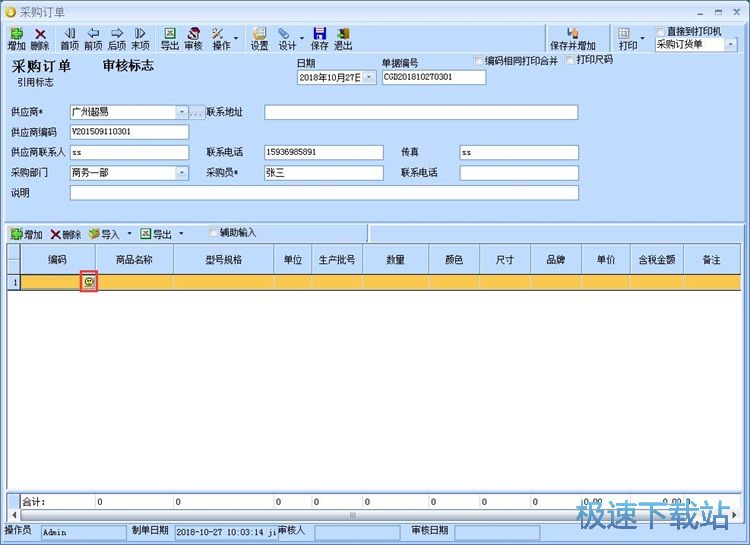Select row 1 via its row number

[x=14, y=282]
